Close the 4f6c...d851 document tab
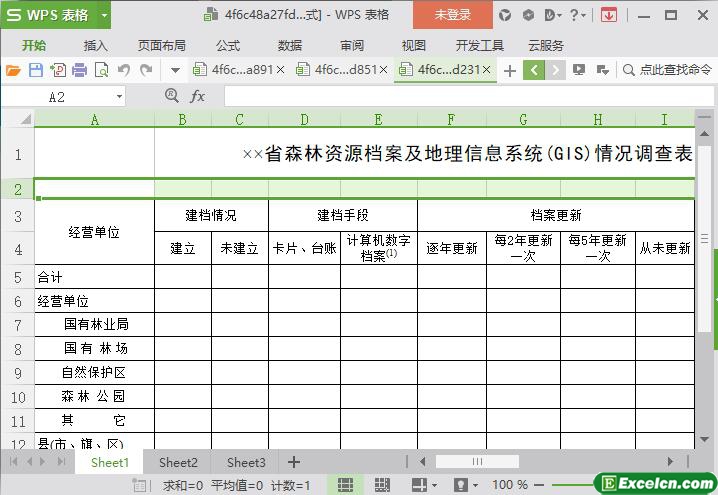718x495 pixels. click(x=384, y=70)
